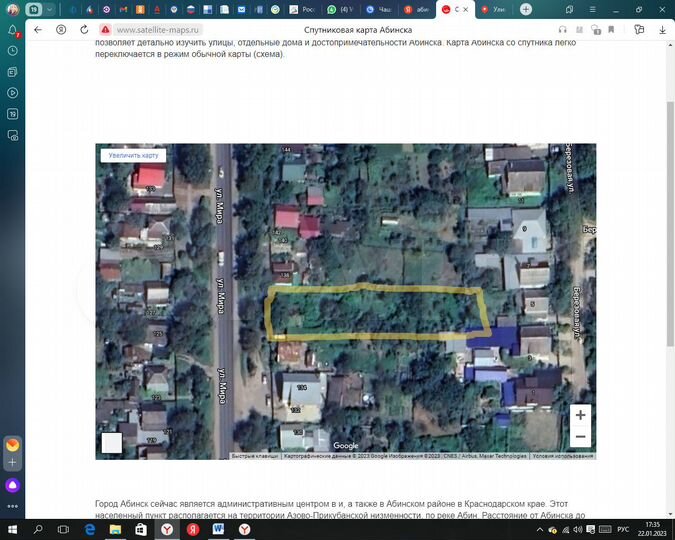The height and width of the screenshot is (540, 675).
Task: Zoom out the map with minus button
Action: tap(580, 436)
